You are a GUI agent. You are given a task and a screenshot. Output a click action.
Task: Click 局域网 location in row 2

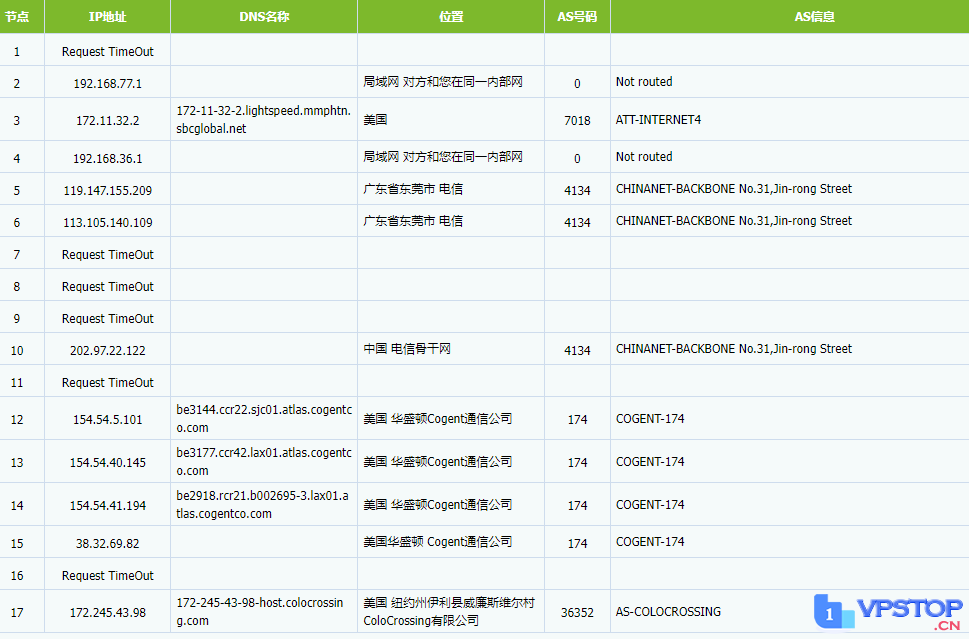(442, 82)
